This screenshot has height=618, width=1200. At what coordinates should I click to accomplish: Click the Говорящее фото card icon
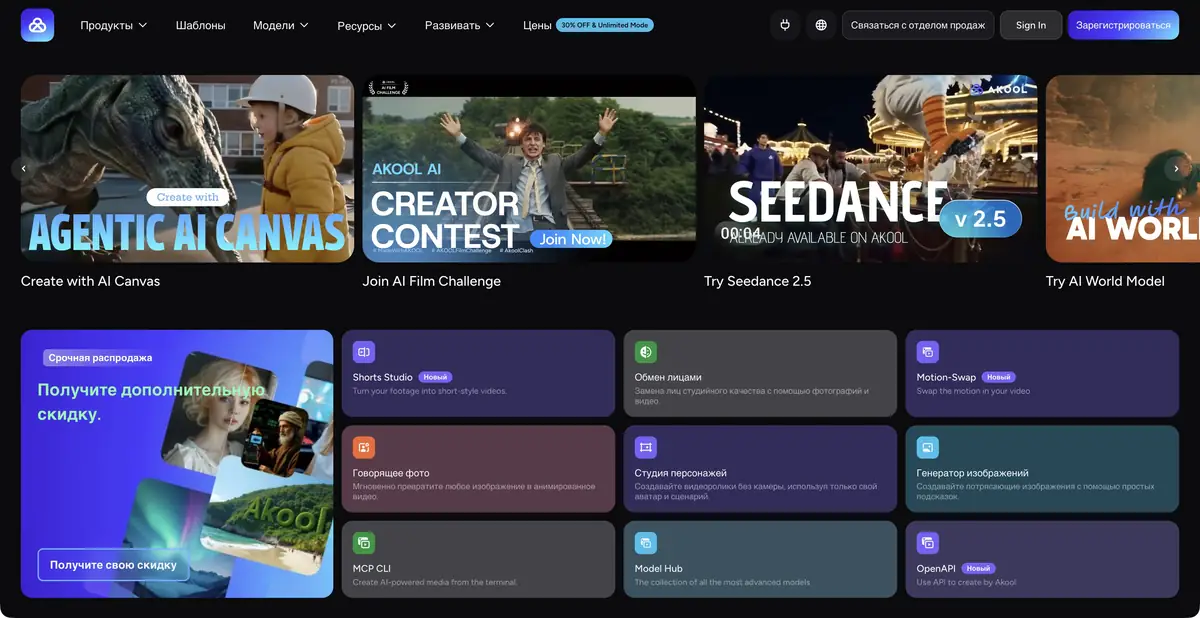(x=364, y=447)
